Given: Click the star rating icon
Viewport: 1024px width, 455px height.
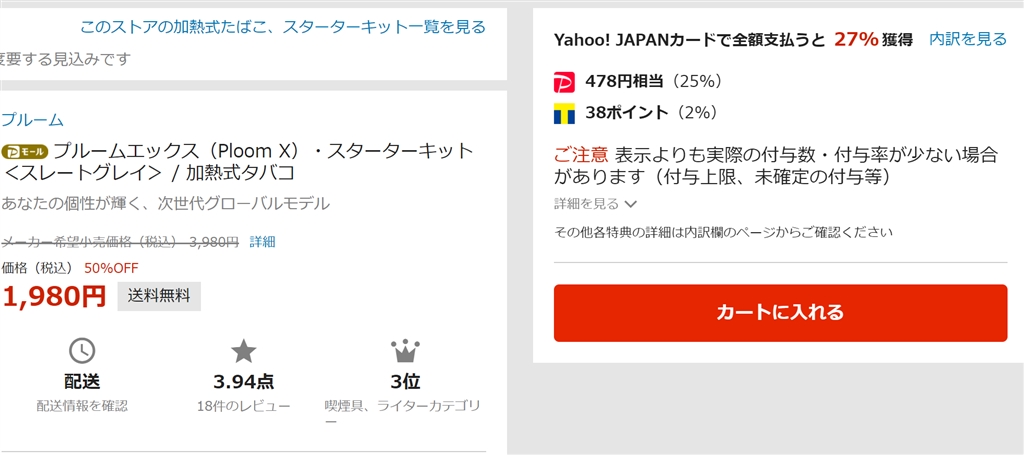Looking at the screenshot, I should pos(244,350).
